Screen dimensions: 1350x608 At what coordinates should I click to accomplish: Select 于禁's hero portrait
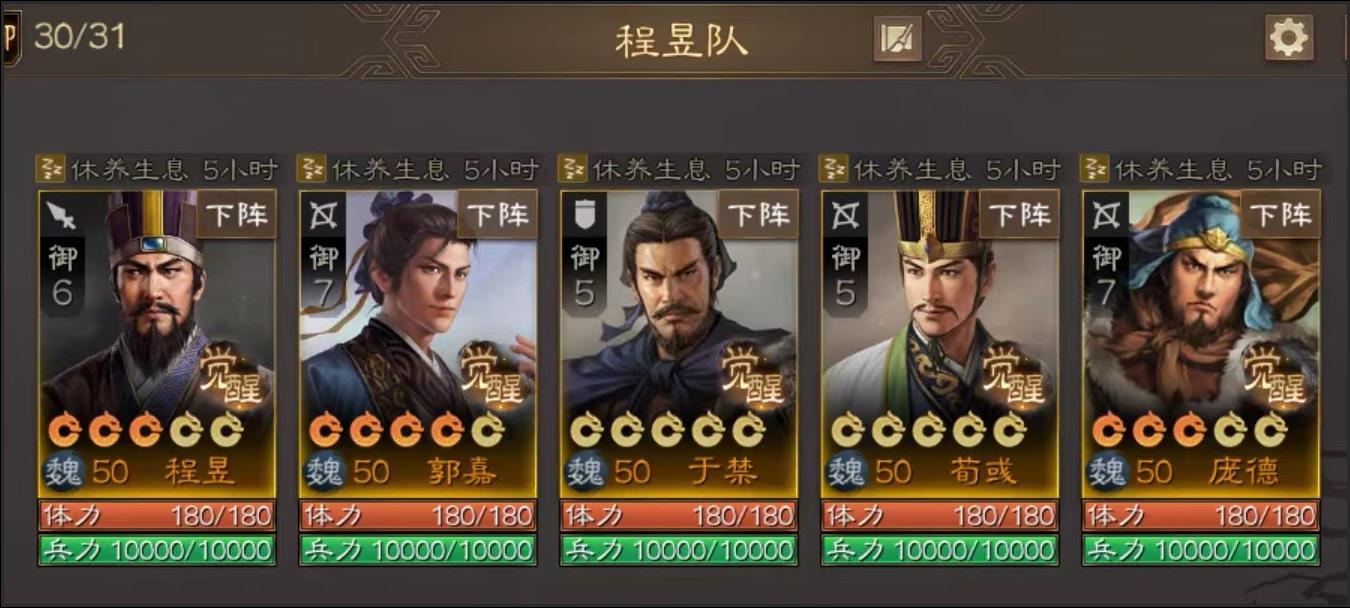[679, 320]
